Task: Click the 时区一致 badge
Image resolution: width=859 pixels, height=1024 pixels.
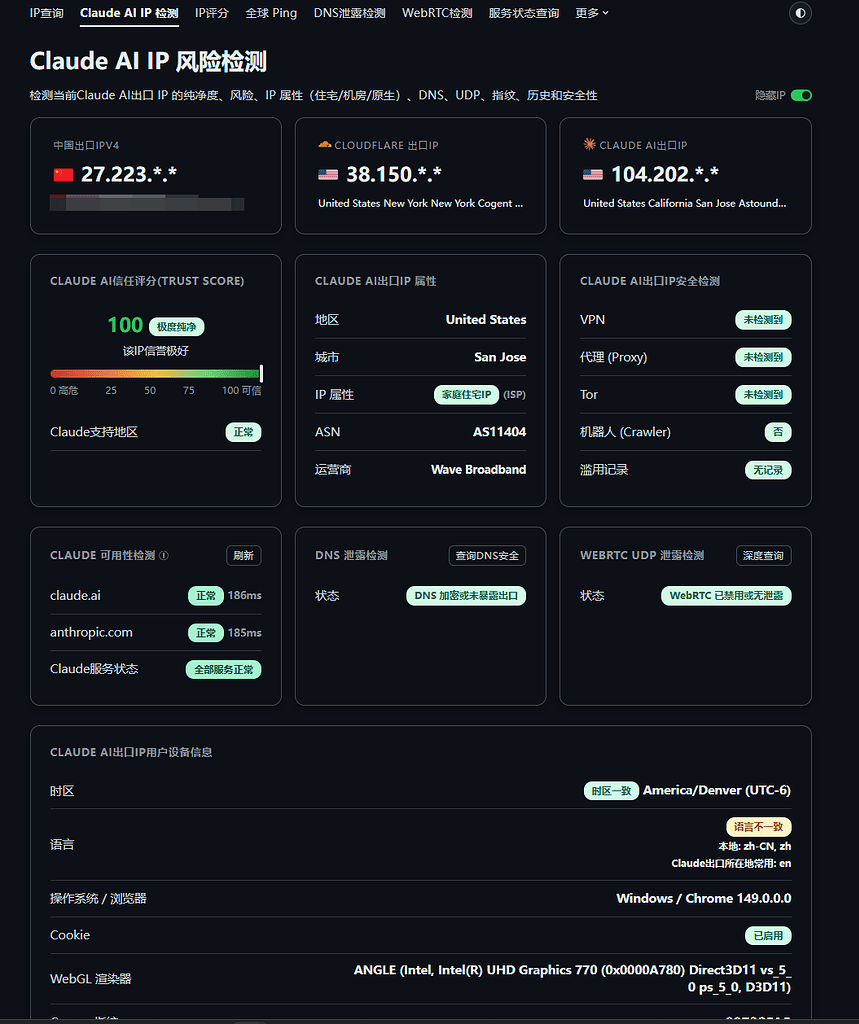Action: [x=611, y=791]
